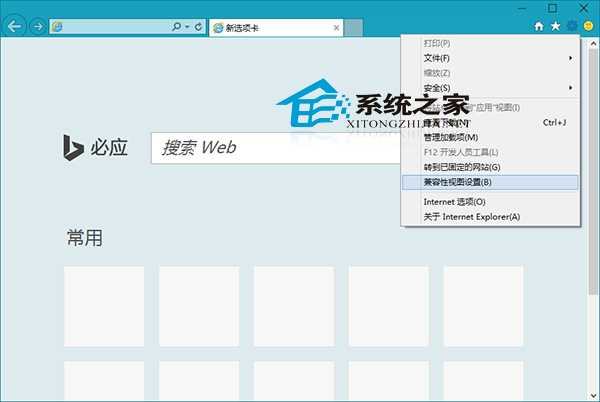
Task: Click the Refresh icon in address bar
Action: (x=198, y=26)
